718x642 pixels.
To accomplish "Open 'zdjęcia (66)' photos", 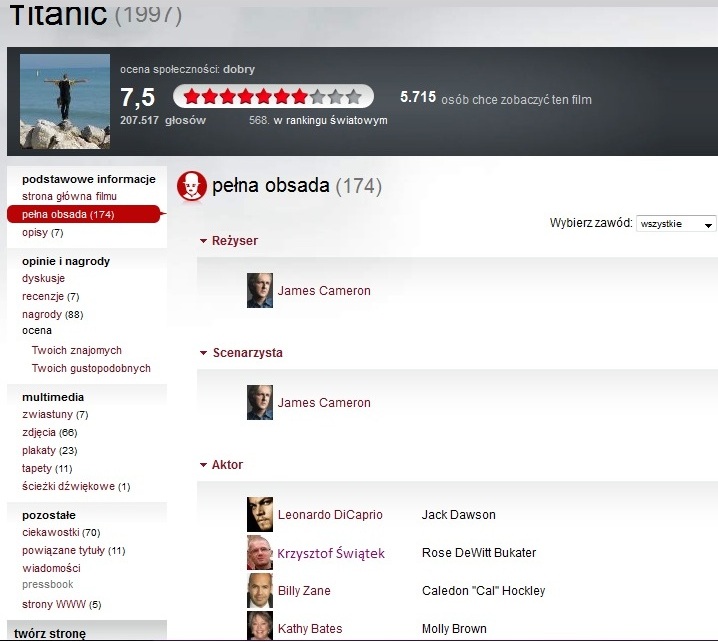I will (50, 433).
